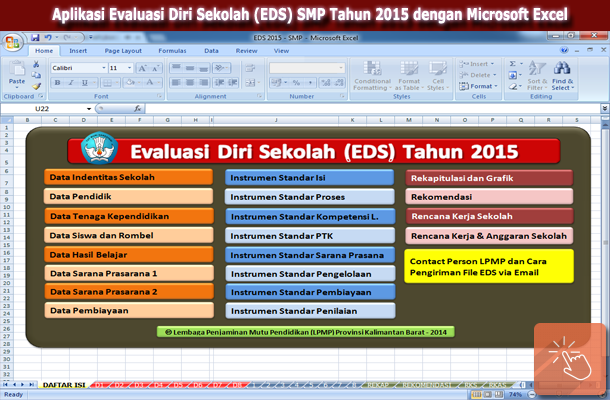Open Instrumen Standar Pengelolaan
Screen dimensions: 610x400
(310, 274)
